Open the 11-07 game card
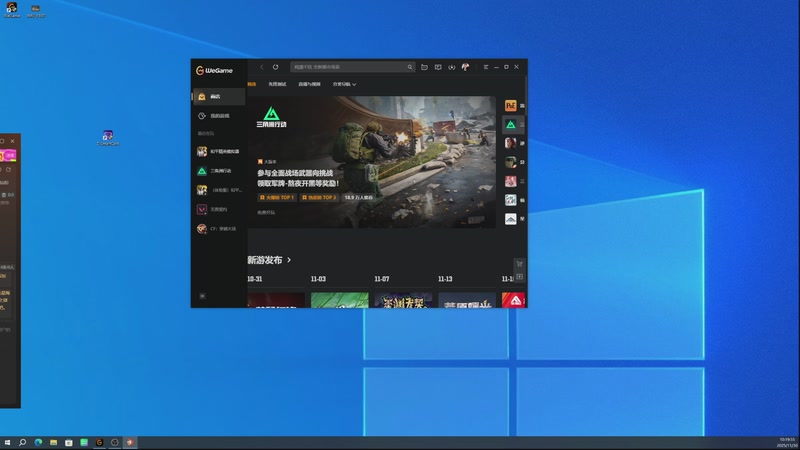This screenshot has width=800, height=450. click(403, 300)
